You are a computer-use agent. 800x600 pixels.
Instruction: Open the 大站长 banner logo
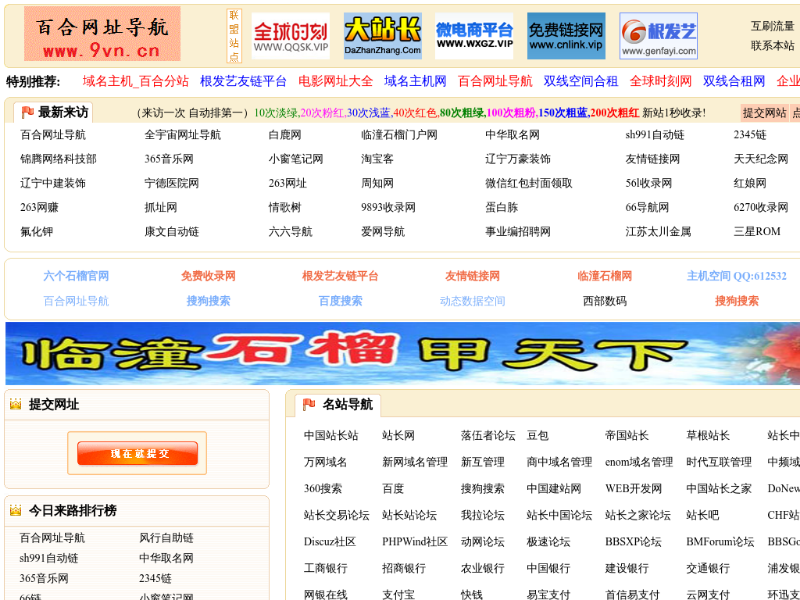point(382,36)
